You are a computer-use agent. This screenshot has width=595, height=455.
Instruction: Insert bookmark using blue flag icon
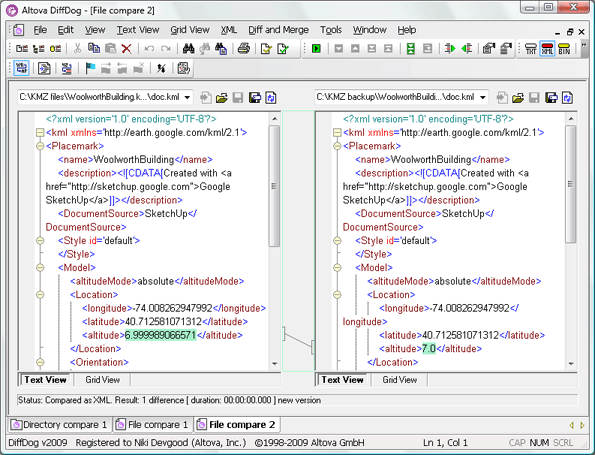click(90, 68)
